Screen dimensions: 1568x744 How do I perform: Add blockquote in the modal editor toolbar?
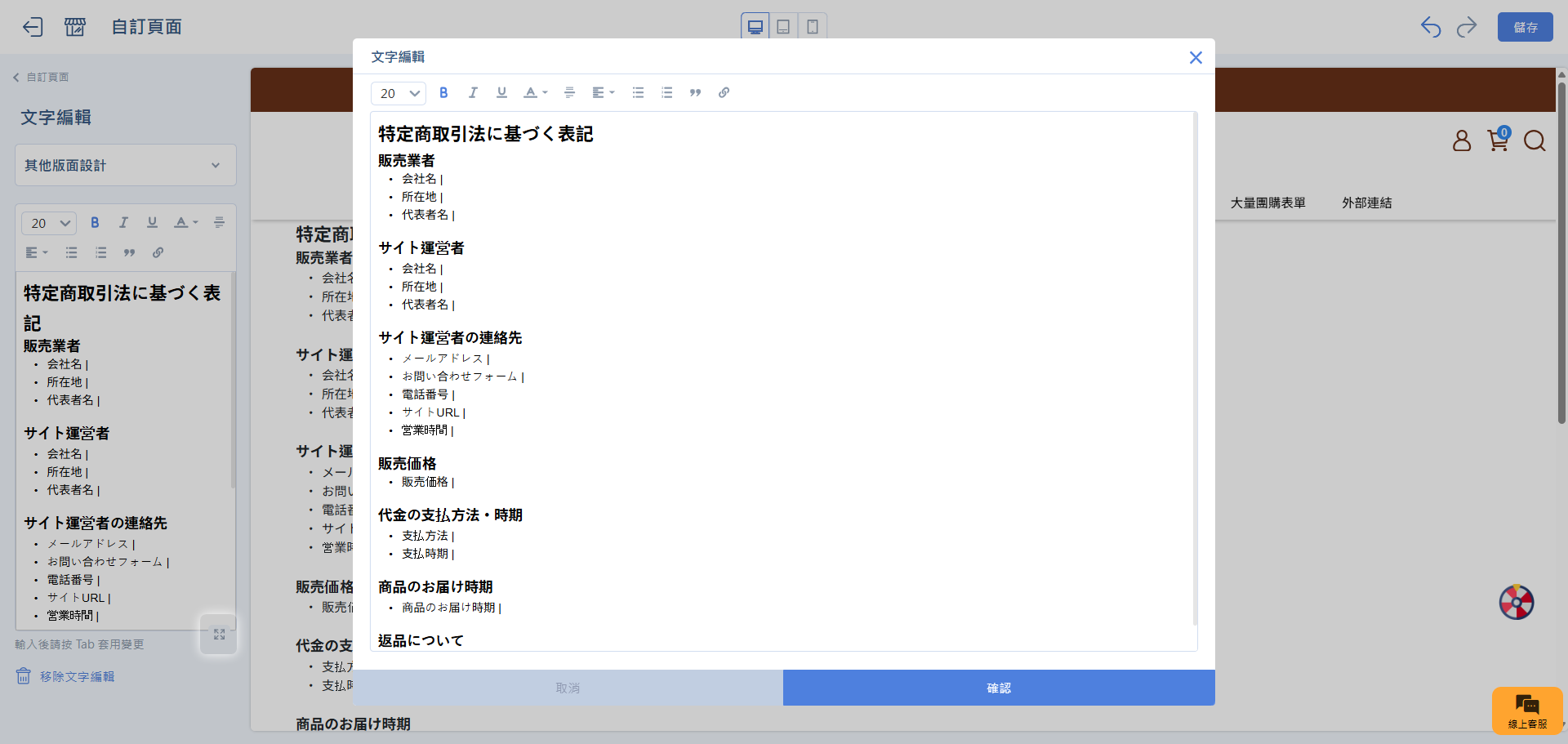pyautogui.click(x=695, y=93)
